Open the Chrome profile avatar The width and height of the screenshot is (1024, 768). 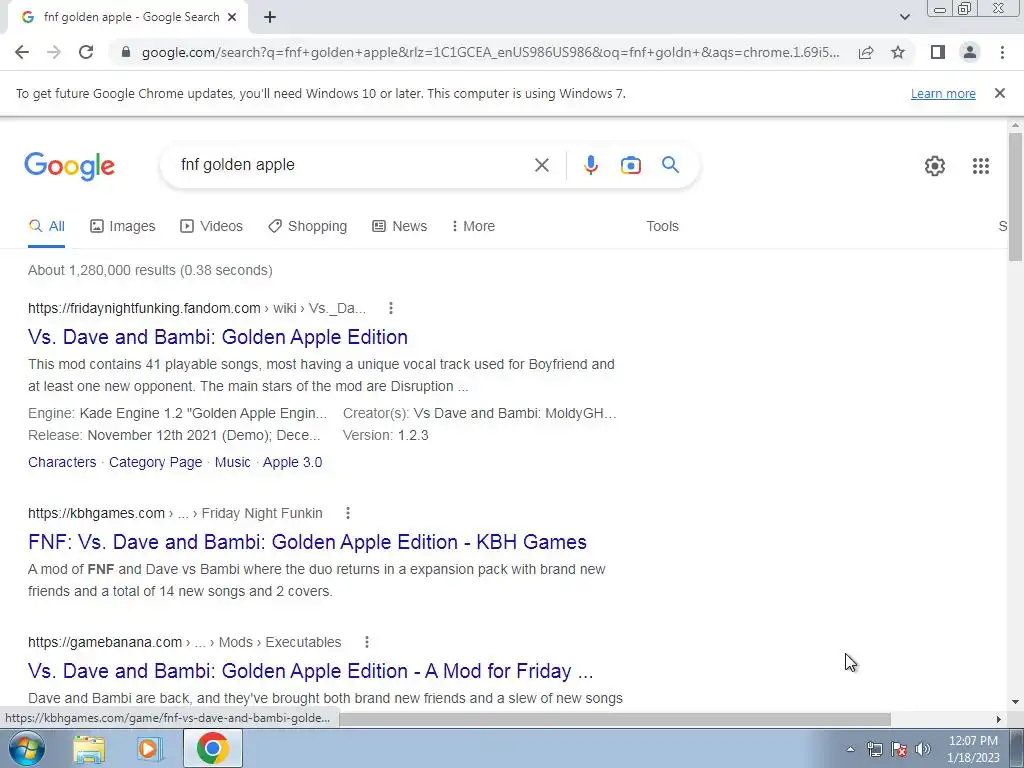click(x=970, y=52)
